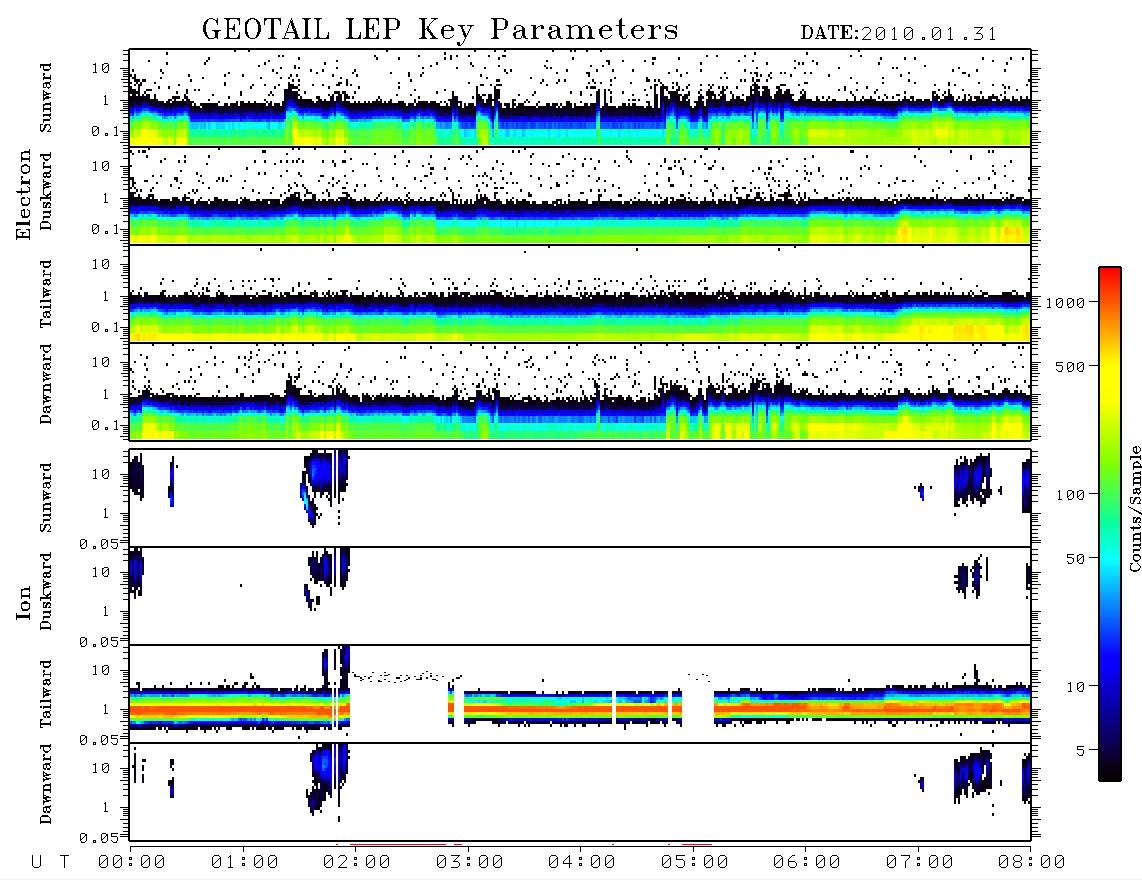Click the vertical Ion group label
This screenshot has width=1142, height=880.
point(24,602)
